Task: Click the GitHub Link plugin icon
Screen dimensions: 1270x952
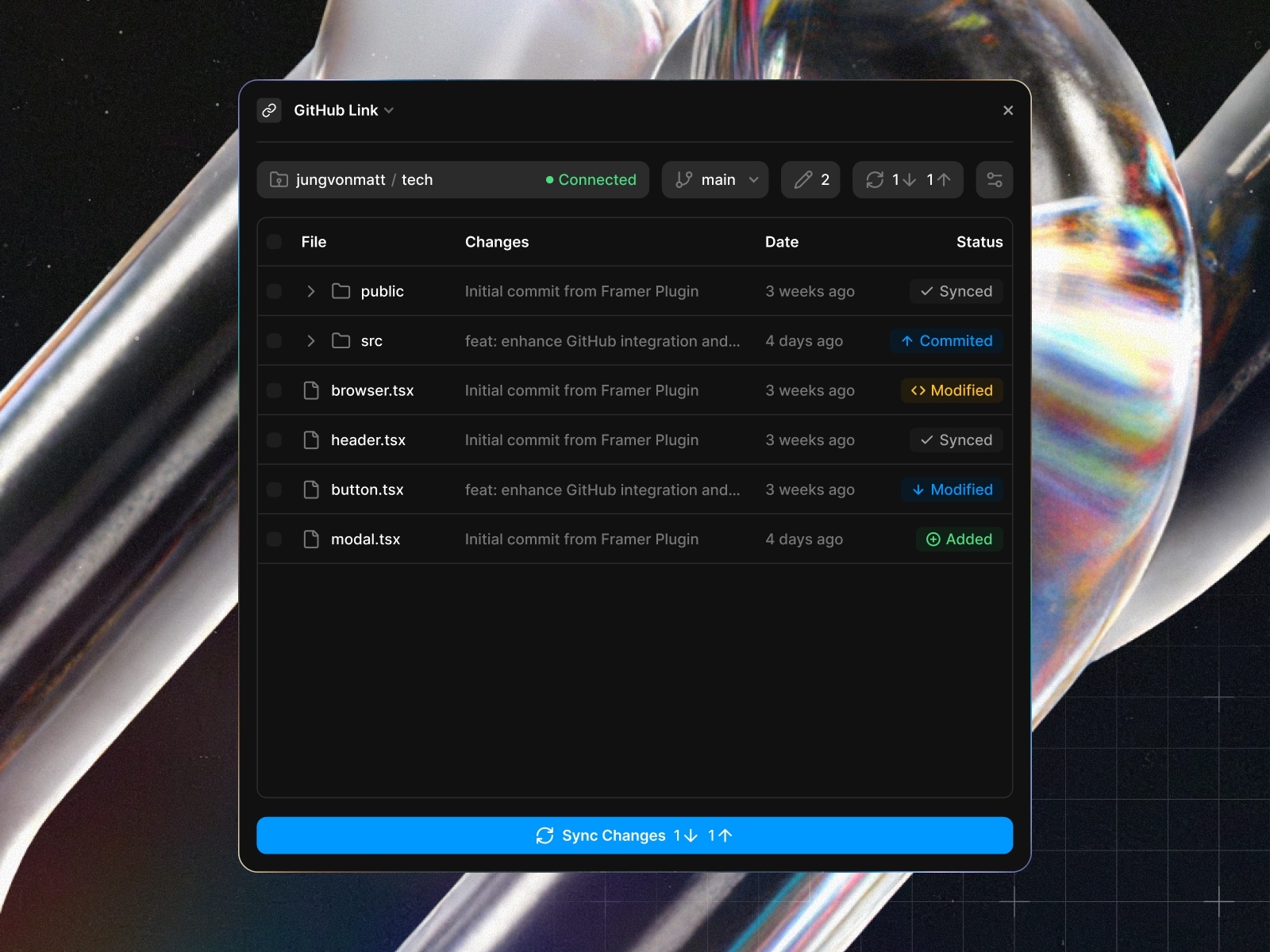Action: pos(269,110)
